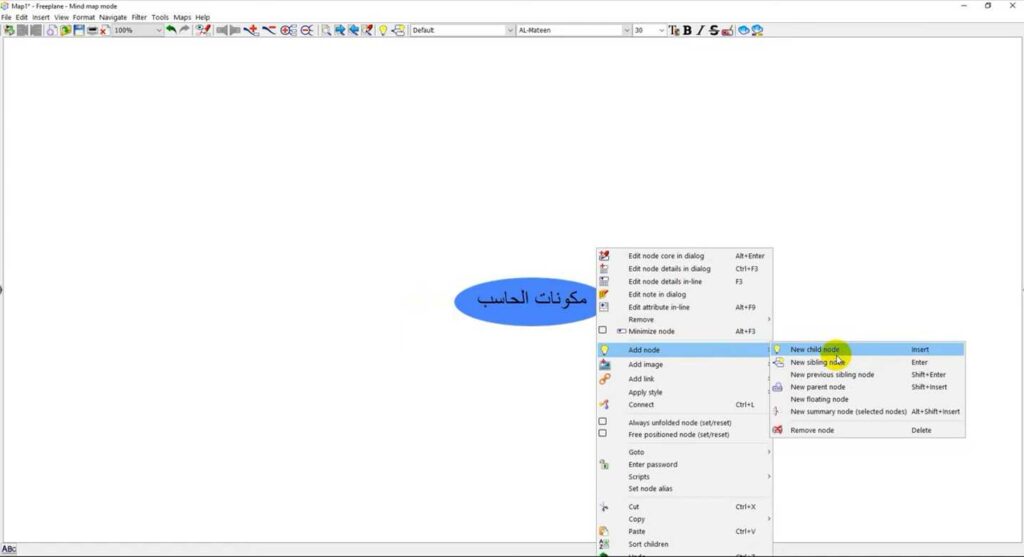Click the Find magnifier toolbar icon
Screen dimensions: 1024x557
click(326, 30)
